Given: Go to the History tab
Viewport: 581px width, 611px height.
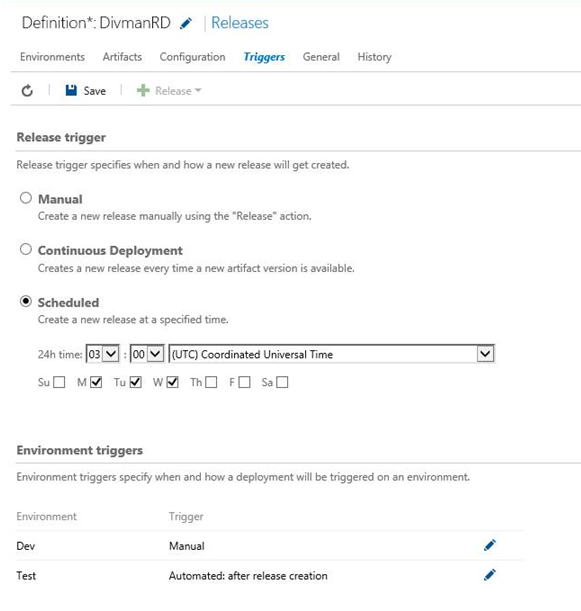Looking at the screenshot, I should (374, 57).
